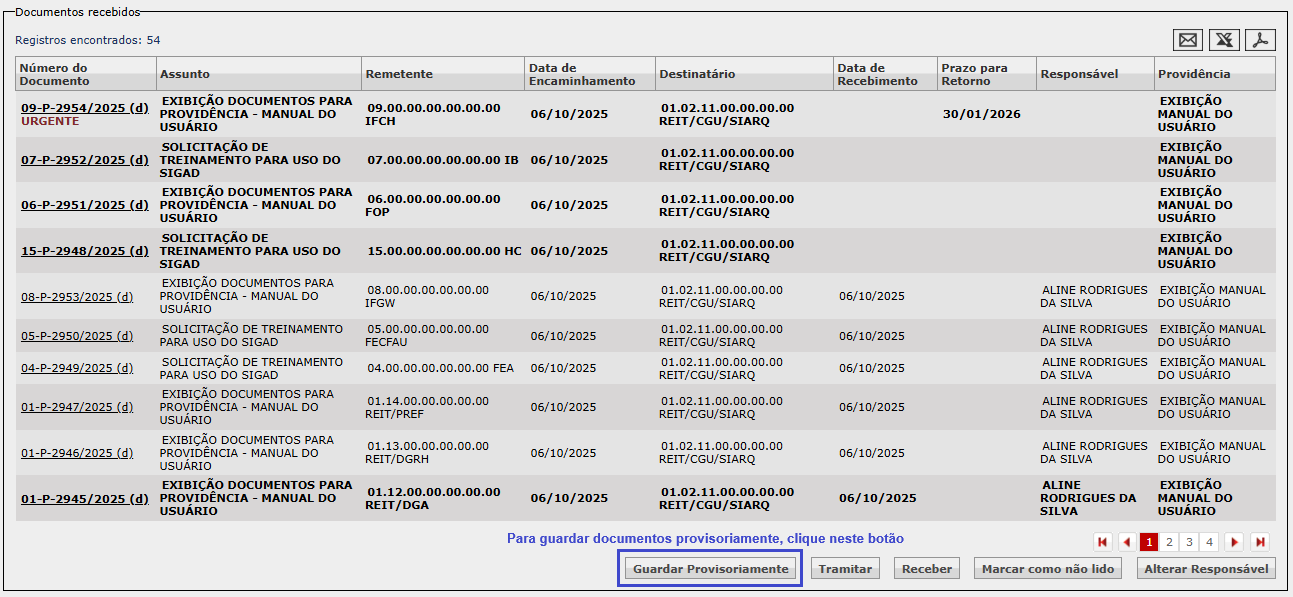The width and height of the screenshot is (1293, 597).
Task: Go to the previous results page
Action: [x=1127, y=542]
